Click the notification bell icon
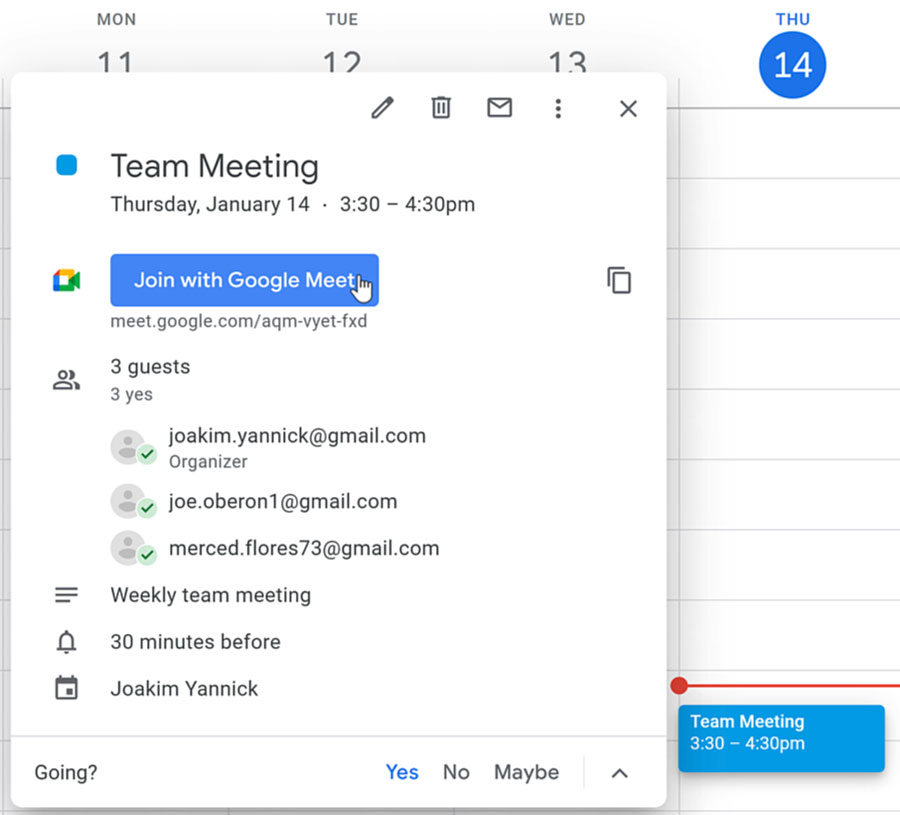 pyautogui.click(x=65, y=641)
